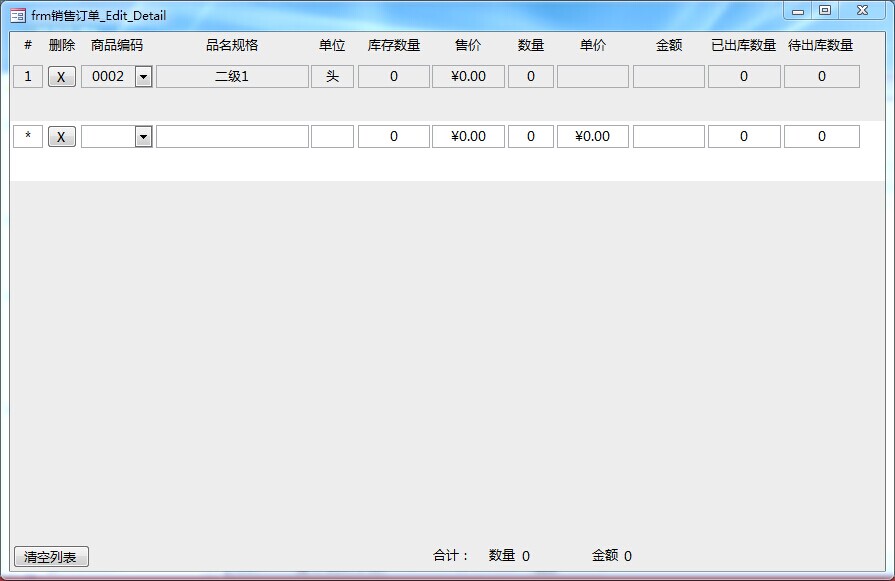Select the 0002 product code field
The width and height of the screenshot is (895, 581).
(x=108, y=76)
